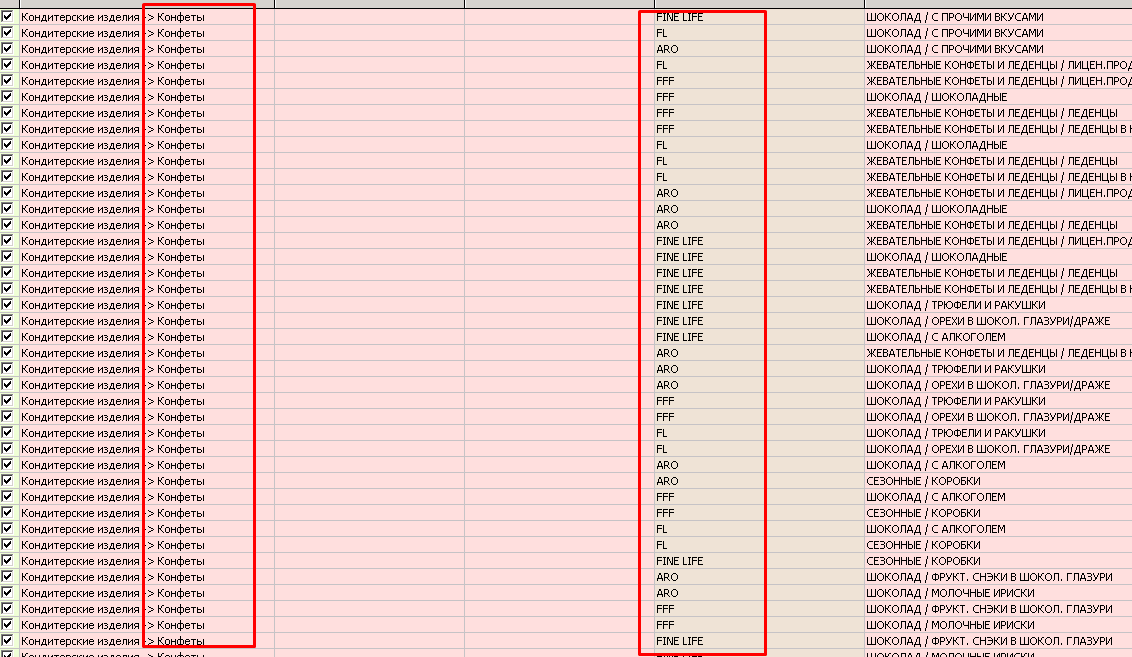The width and height of the screenshot is (1132, 657).
Task: Select 'Кондитерские изделия' cell in ARO 'ЛЕДЕНЦЫ В' row
Action: pyautogui.click(x=80, y=353)
